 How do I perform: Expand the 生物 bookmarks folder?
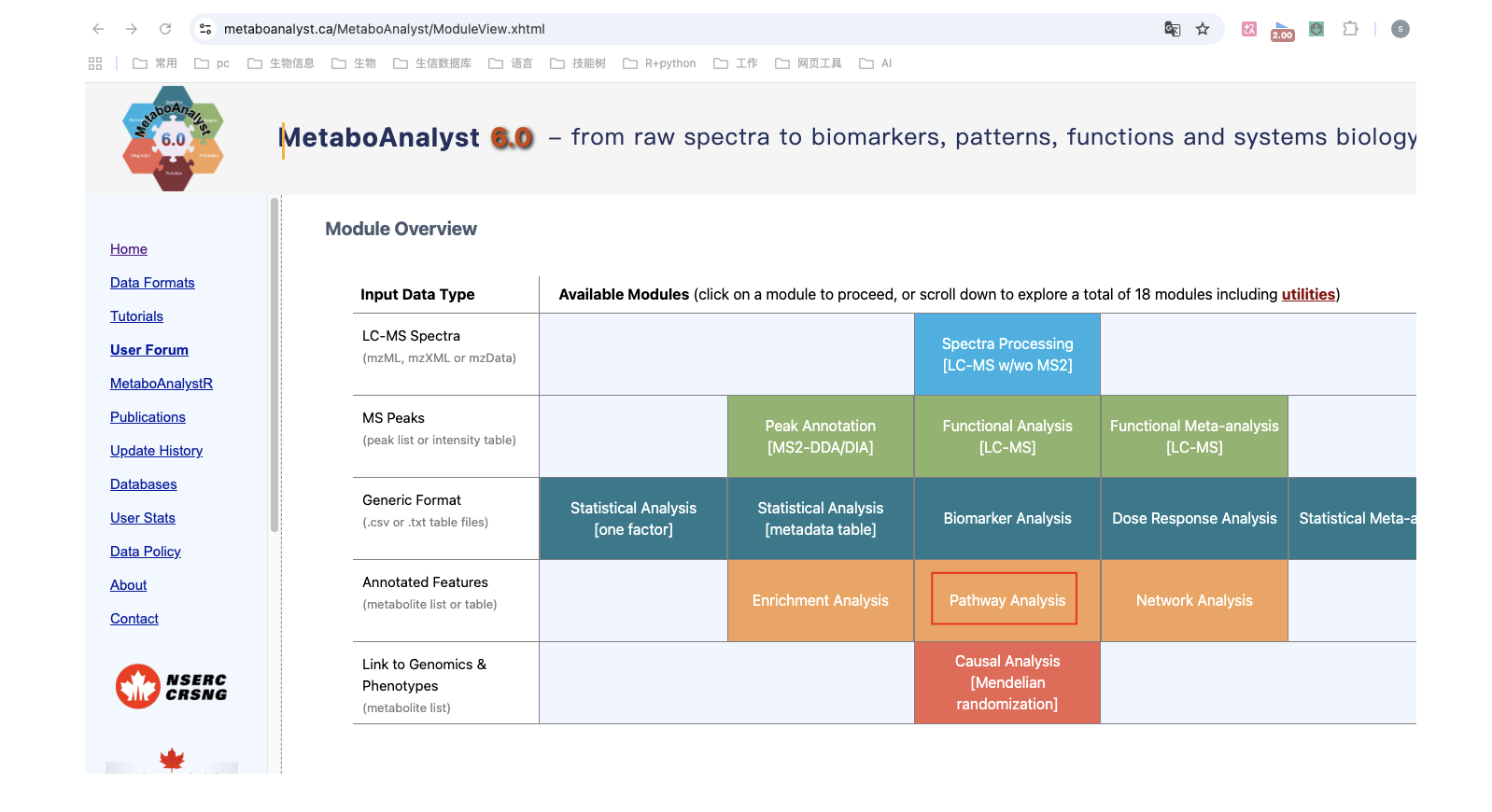354,63
